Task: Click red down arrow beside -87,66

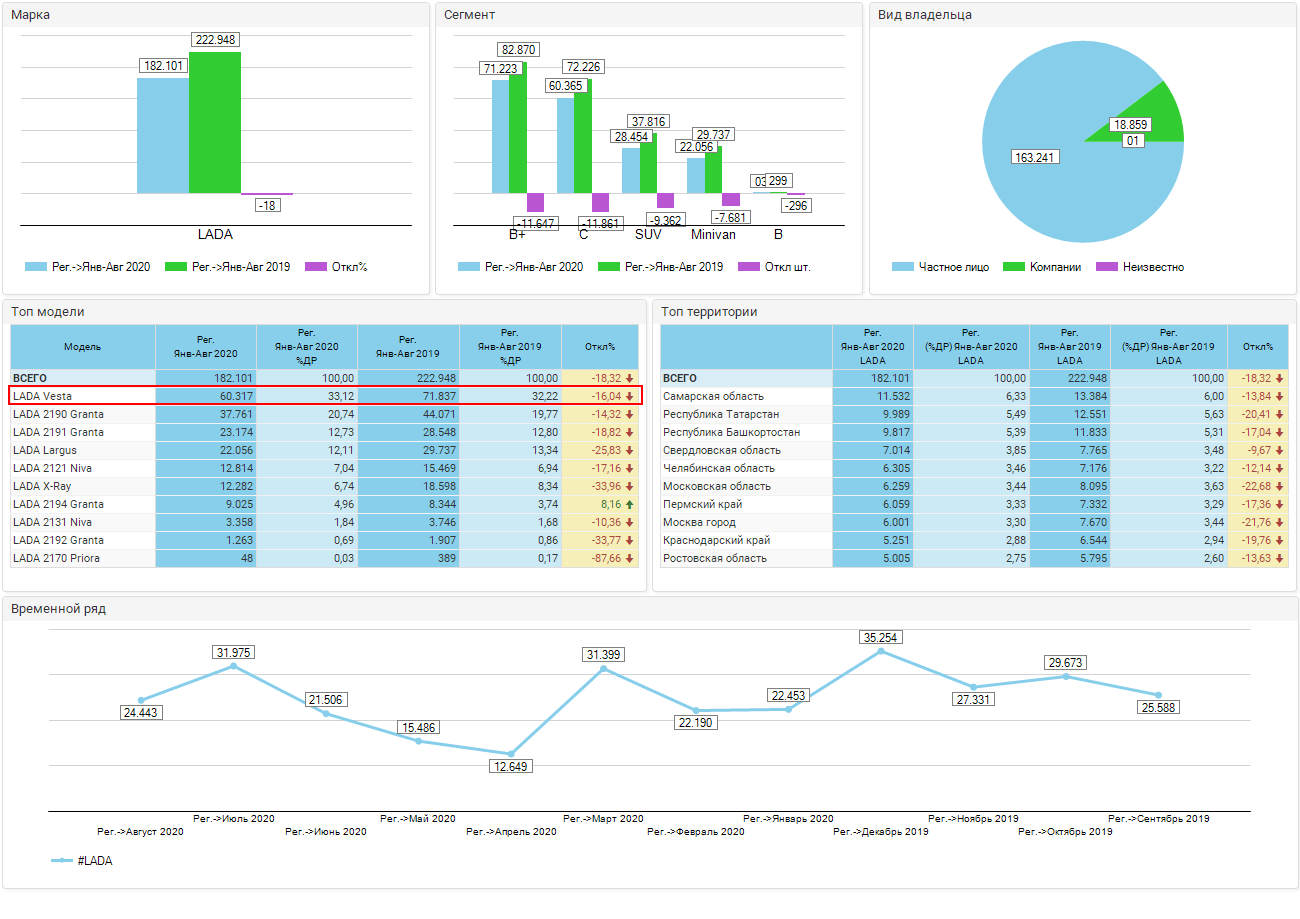Action: tap(630, 558)
